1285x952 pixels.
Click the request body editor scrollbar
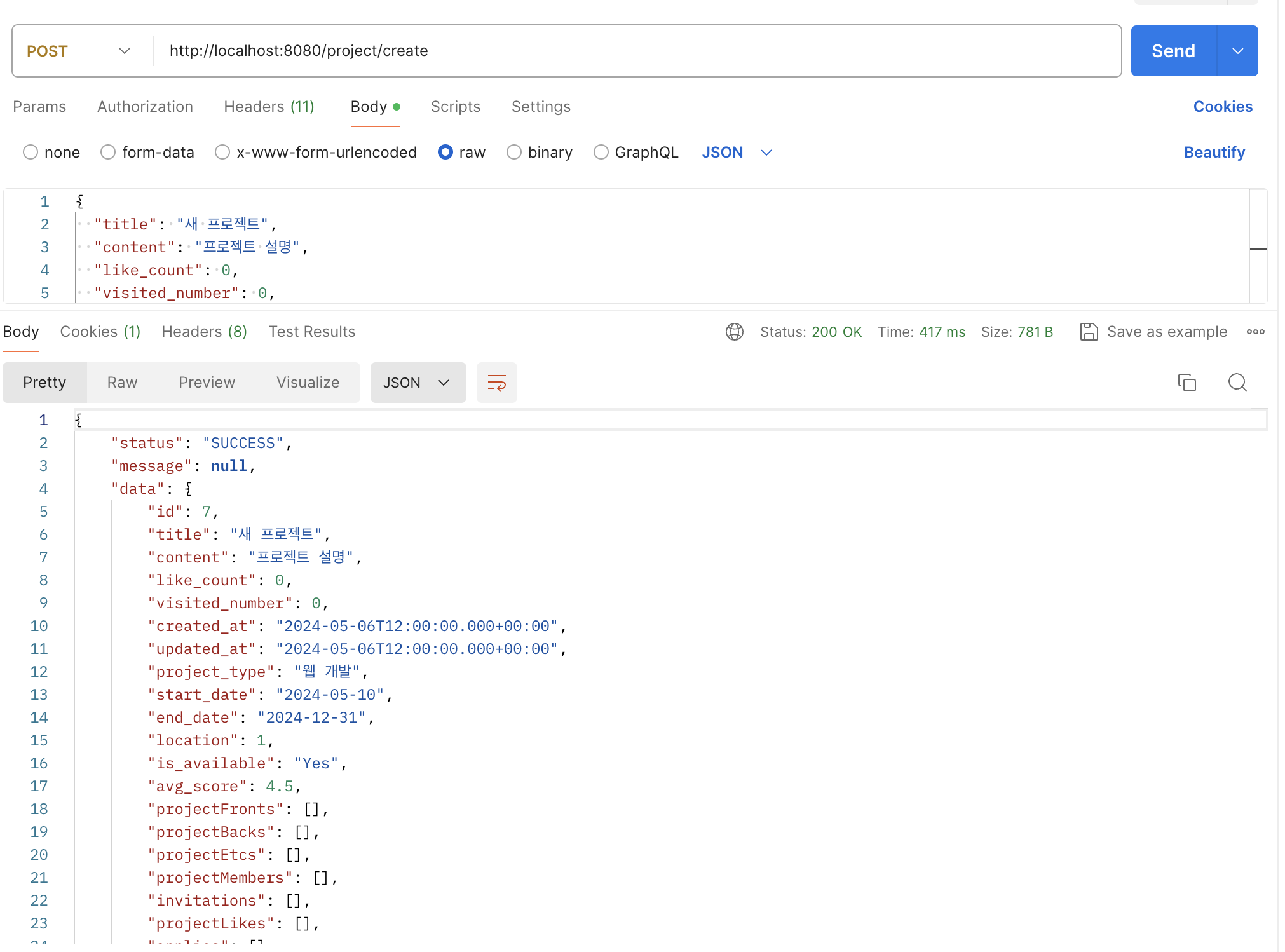(x=1258, y=246)
